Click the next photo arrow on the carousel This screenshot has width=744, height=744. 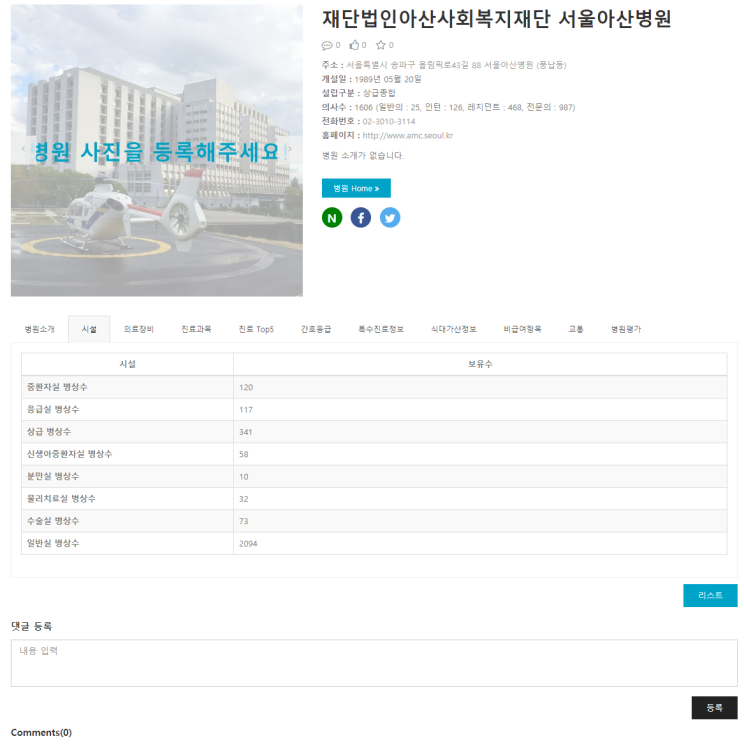pos(290,149)
